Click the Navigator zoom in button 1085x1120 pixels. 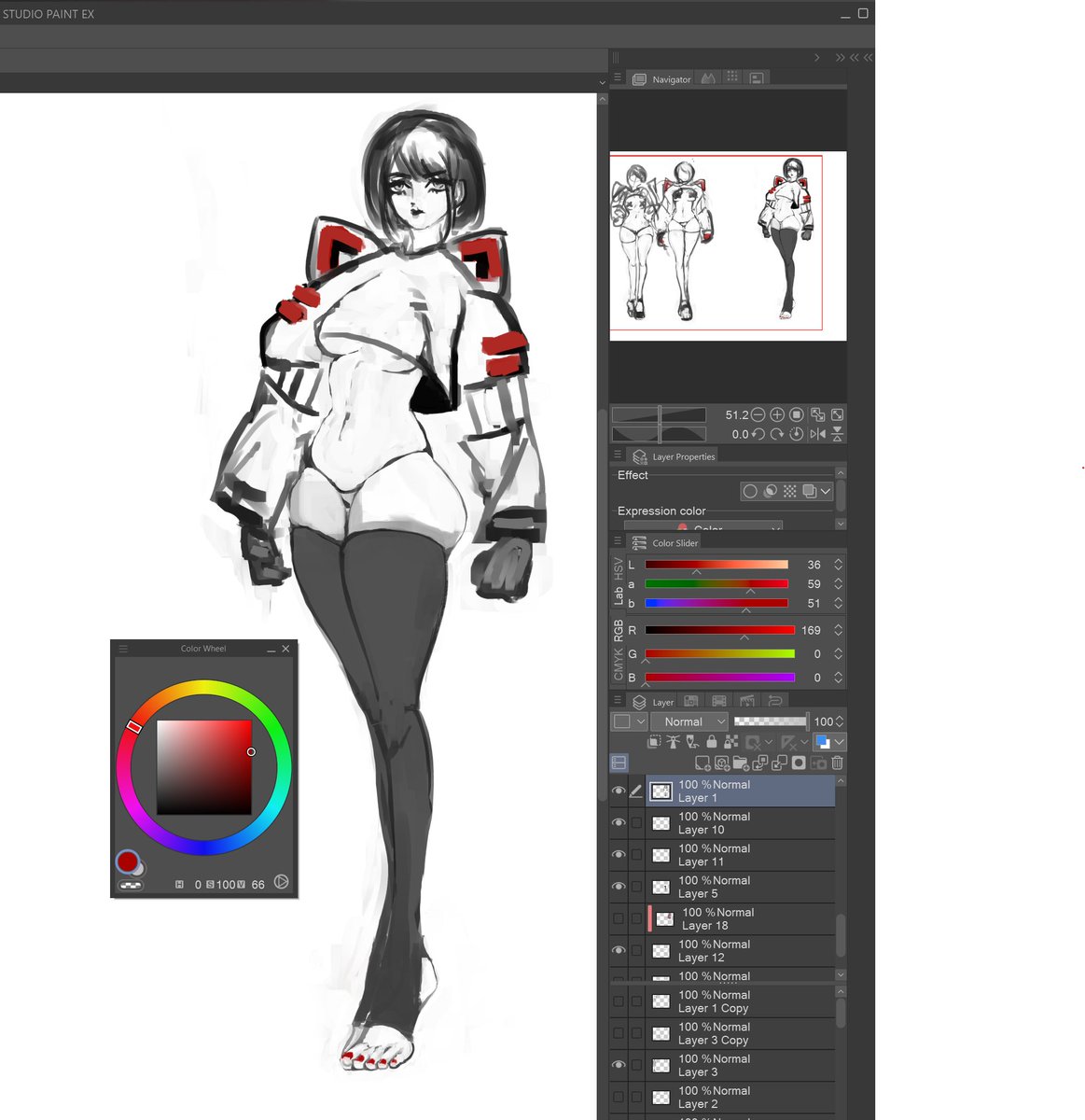(x=777, y=415)
